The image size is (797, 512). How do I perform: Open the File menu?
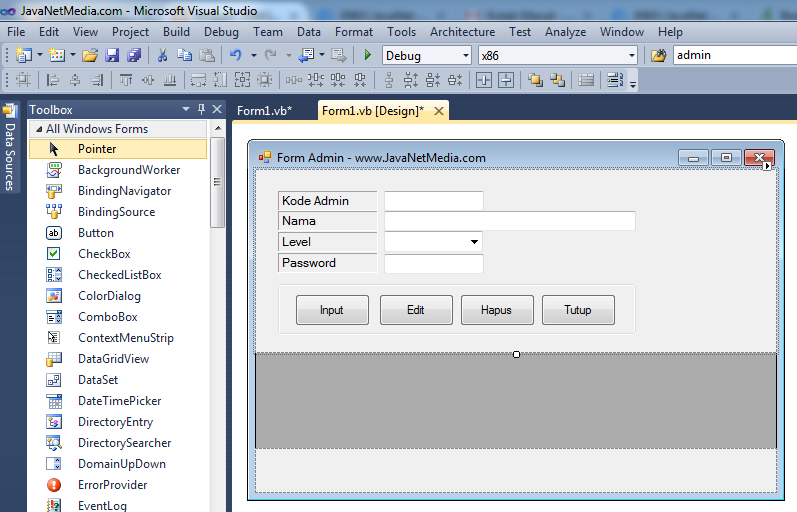click(x=16, y=32)
